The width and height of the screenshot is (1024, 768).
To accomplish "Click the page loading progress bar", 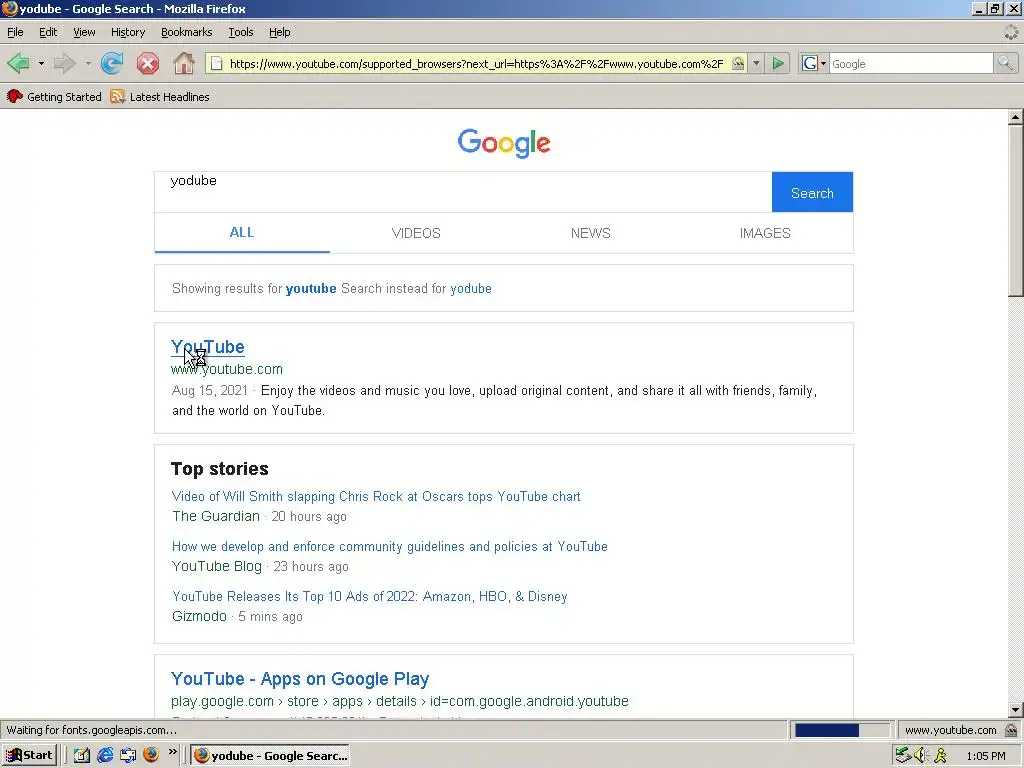I will pyautogui.click(x=841, y=730).
